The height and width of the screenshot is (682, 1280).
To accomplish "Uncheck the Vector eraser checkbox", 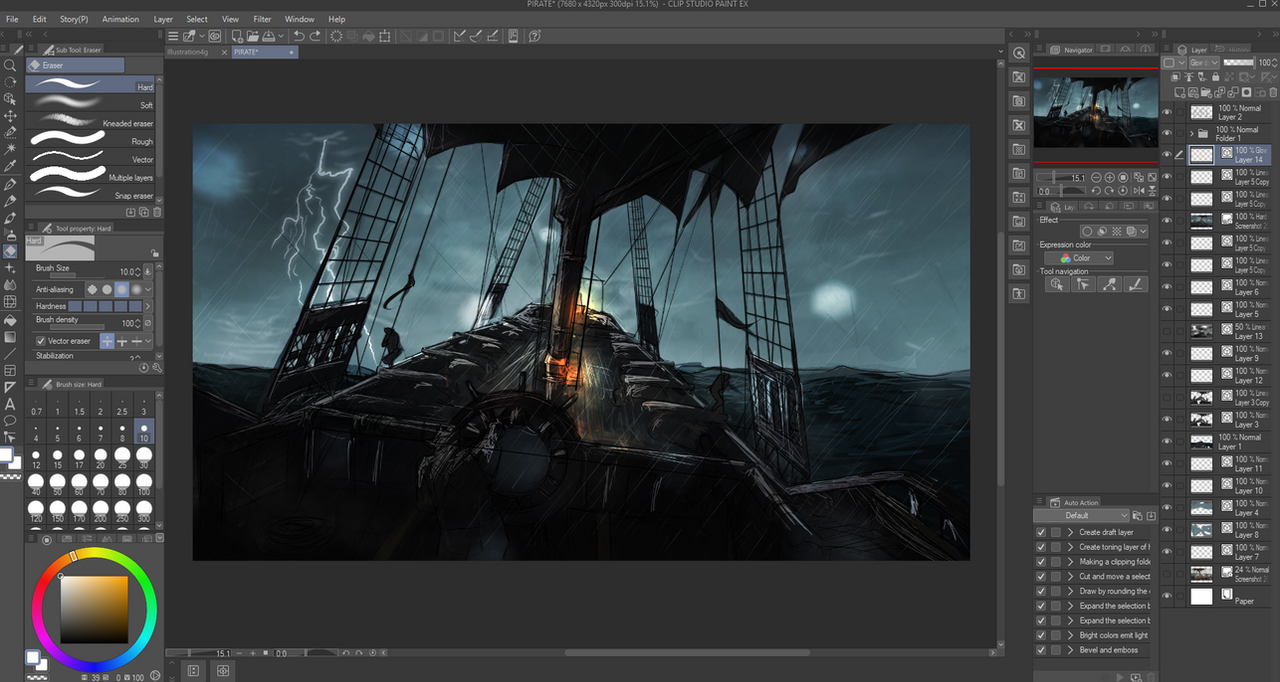I will click(x=41, y=341).
